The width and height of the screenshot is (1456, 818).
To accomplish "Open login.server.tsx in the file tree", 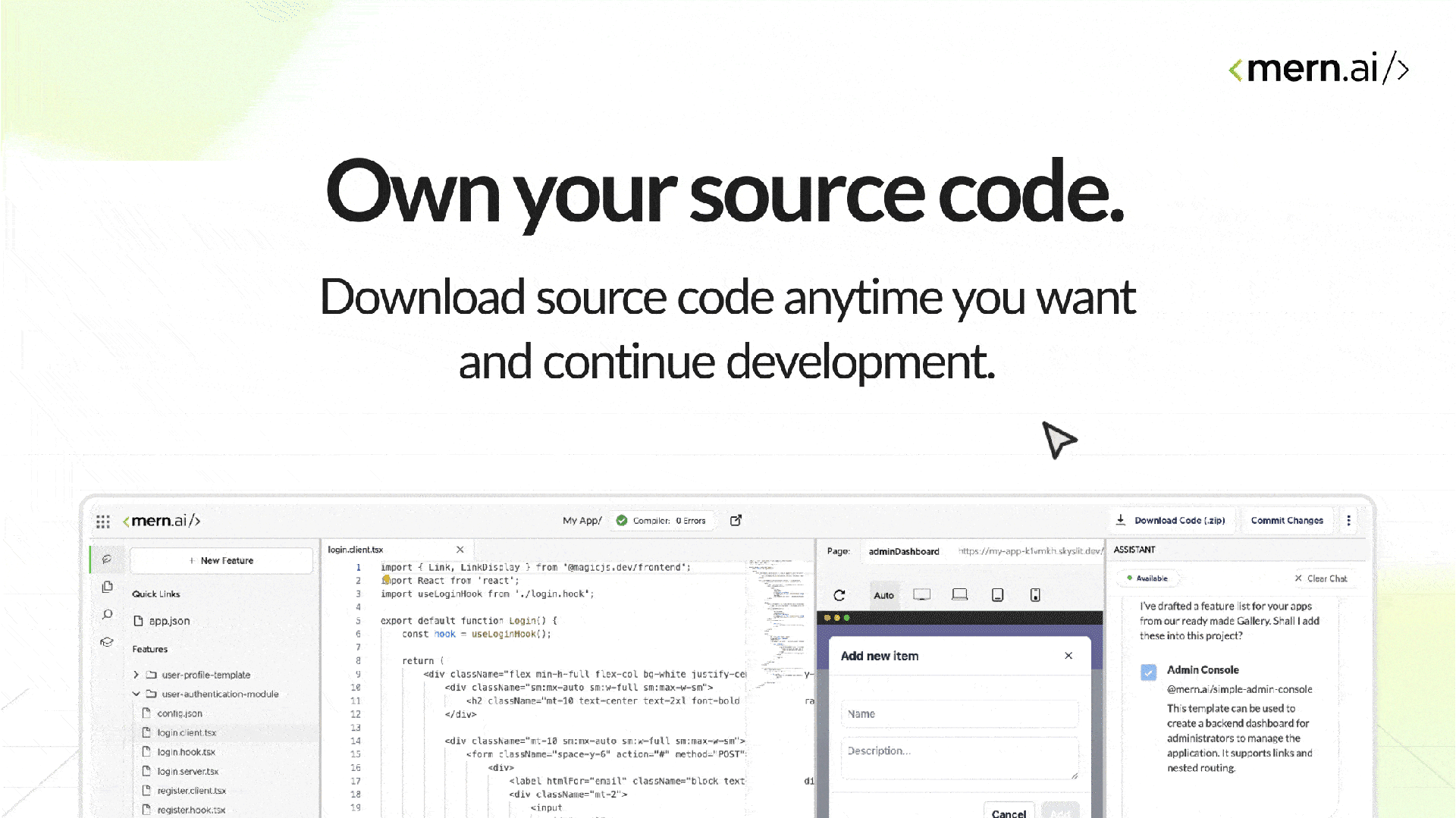I will point(187,771).
